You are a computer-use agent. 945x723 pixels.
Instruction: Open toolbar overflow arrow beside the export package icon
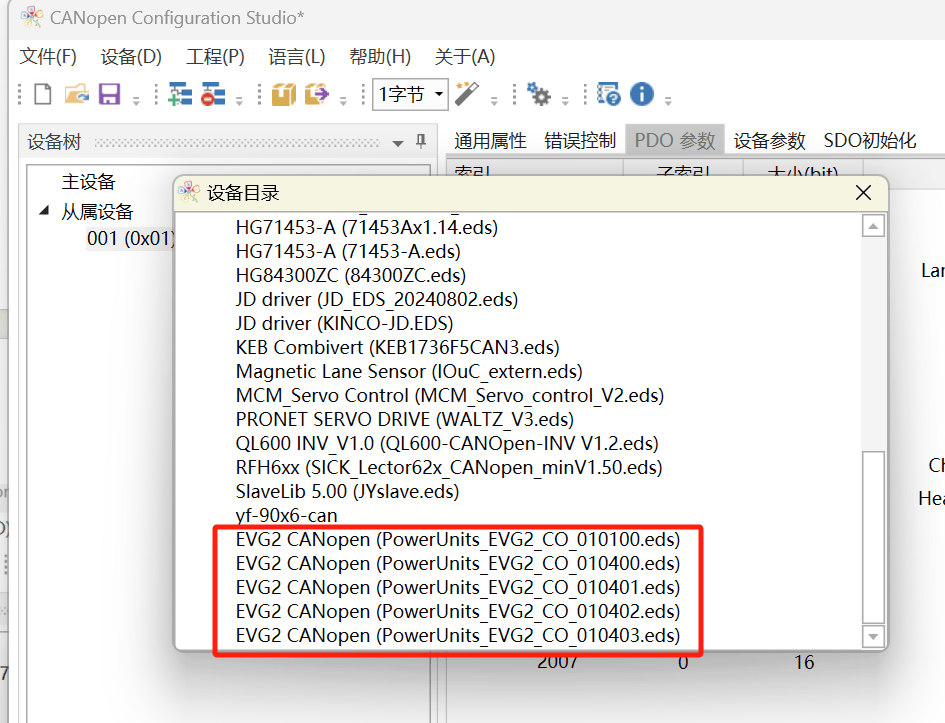344,99
